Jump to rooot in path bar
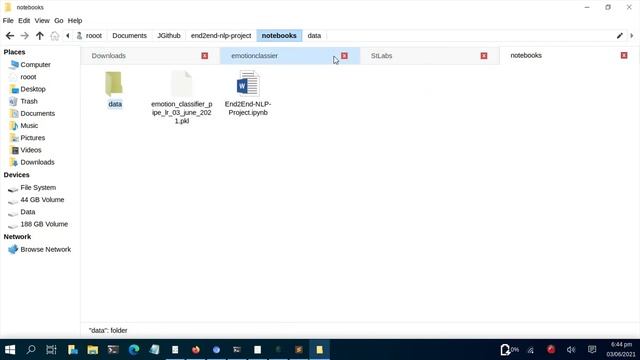The height and width of the screenshot is (360, 640). [x=89, y=36]
